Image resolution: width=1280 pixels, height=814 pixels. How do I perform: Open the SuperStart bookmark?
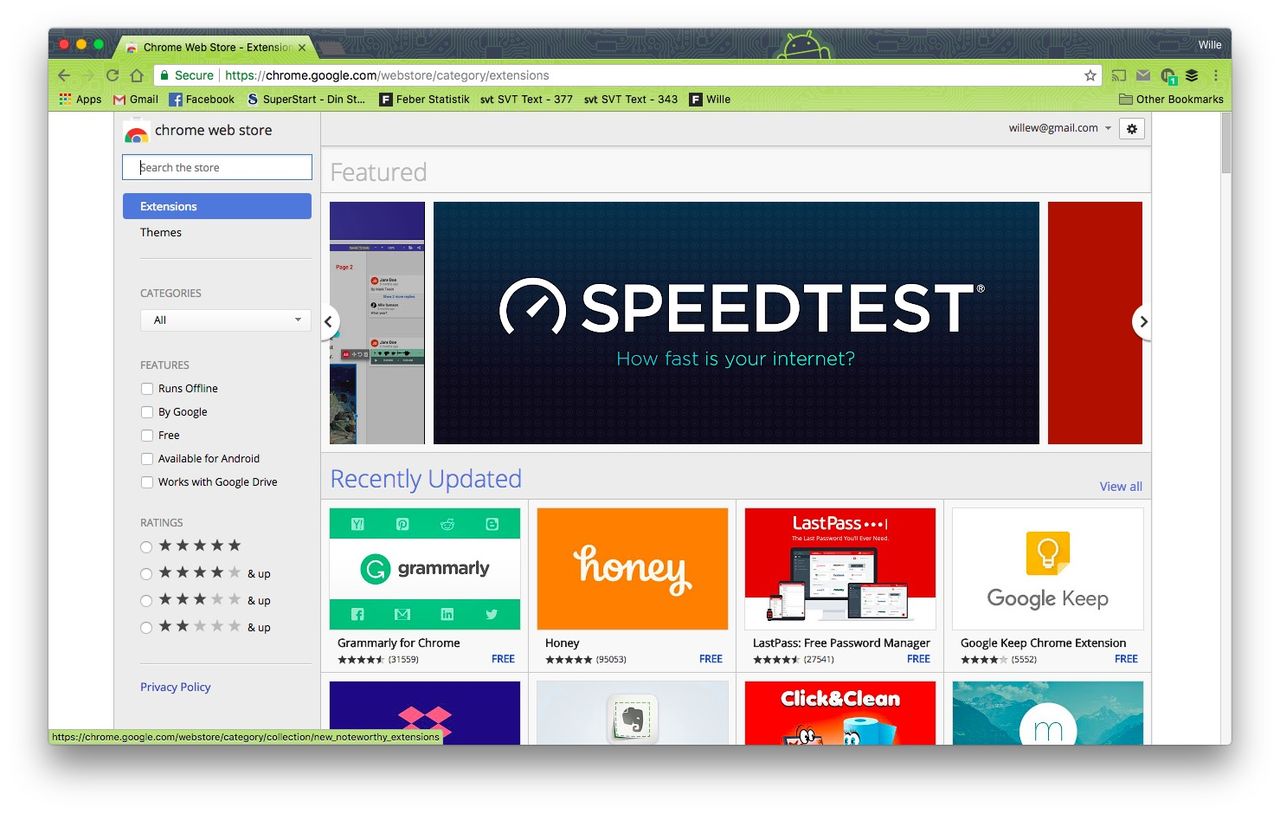306,99
